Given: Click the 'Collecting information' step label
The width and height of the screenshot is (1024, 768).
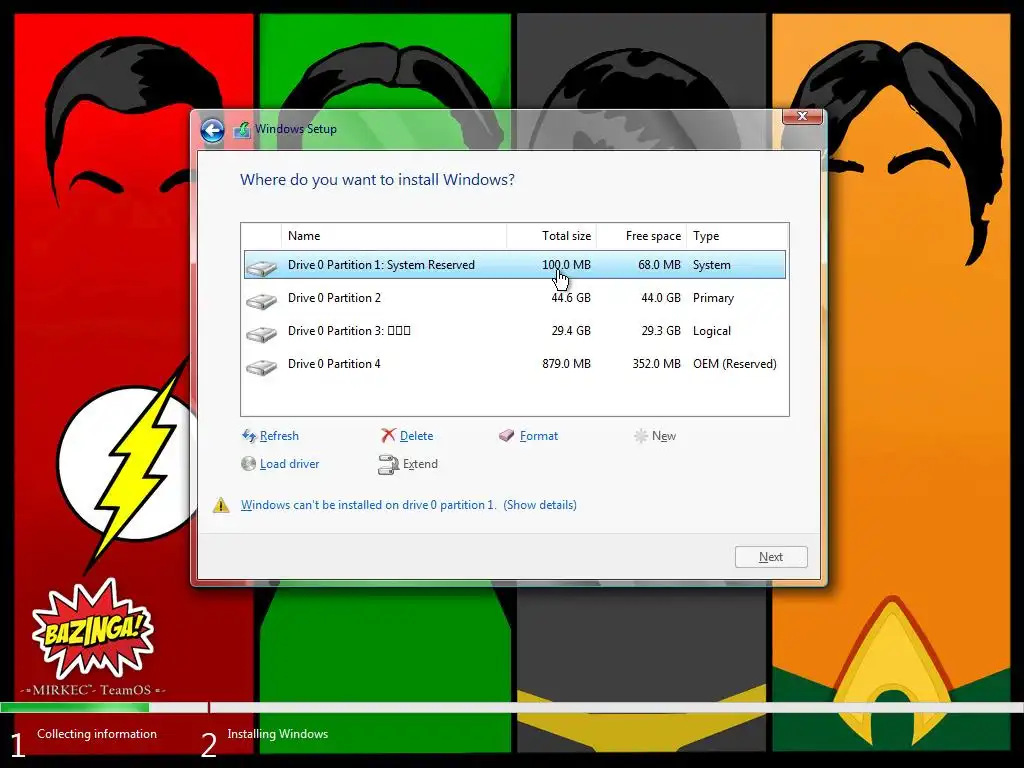Looking at the screenshot, I should pos(97,734).
